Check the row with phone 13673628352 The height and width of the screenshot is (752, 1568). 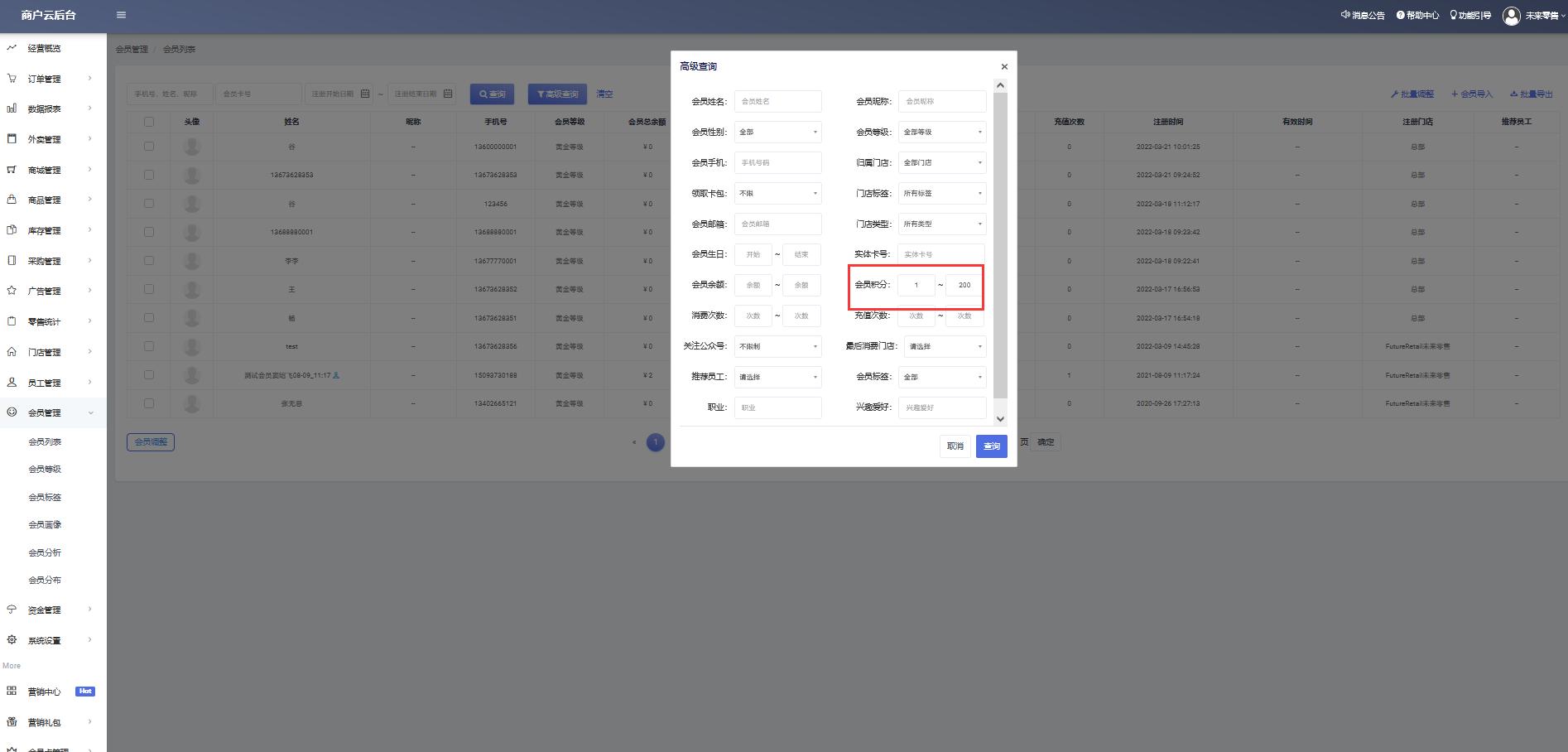click(x=149, y=289)
